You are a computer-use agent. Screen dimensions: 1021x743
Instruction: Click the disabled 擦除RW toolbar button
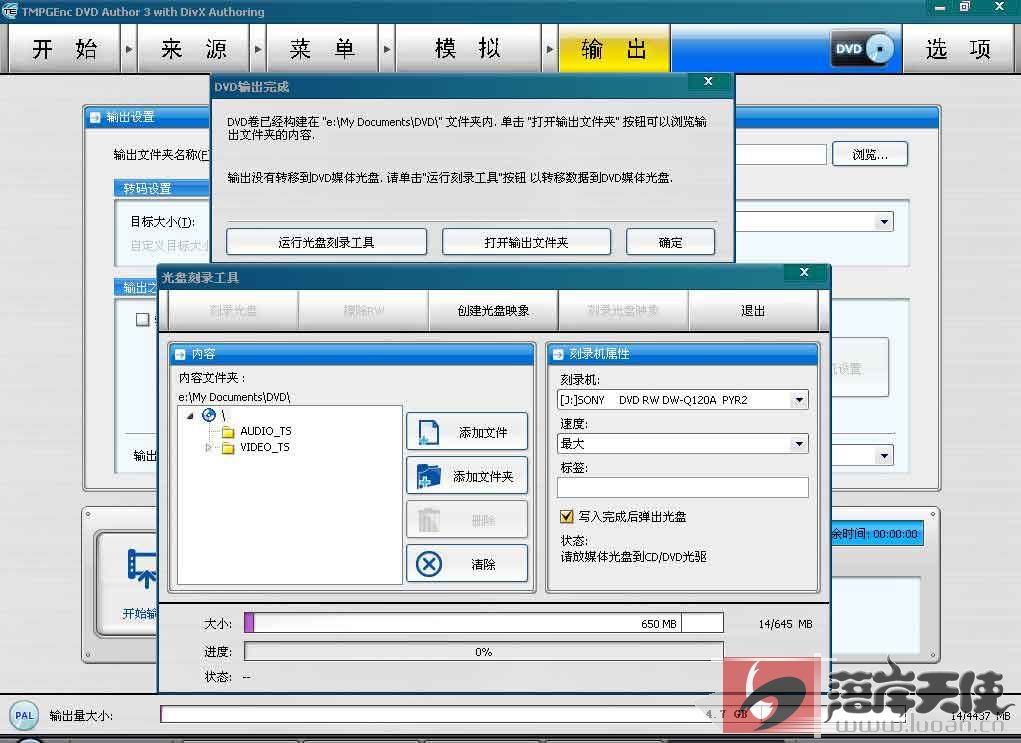[363, 311]
